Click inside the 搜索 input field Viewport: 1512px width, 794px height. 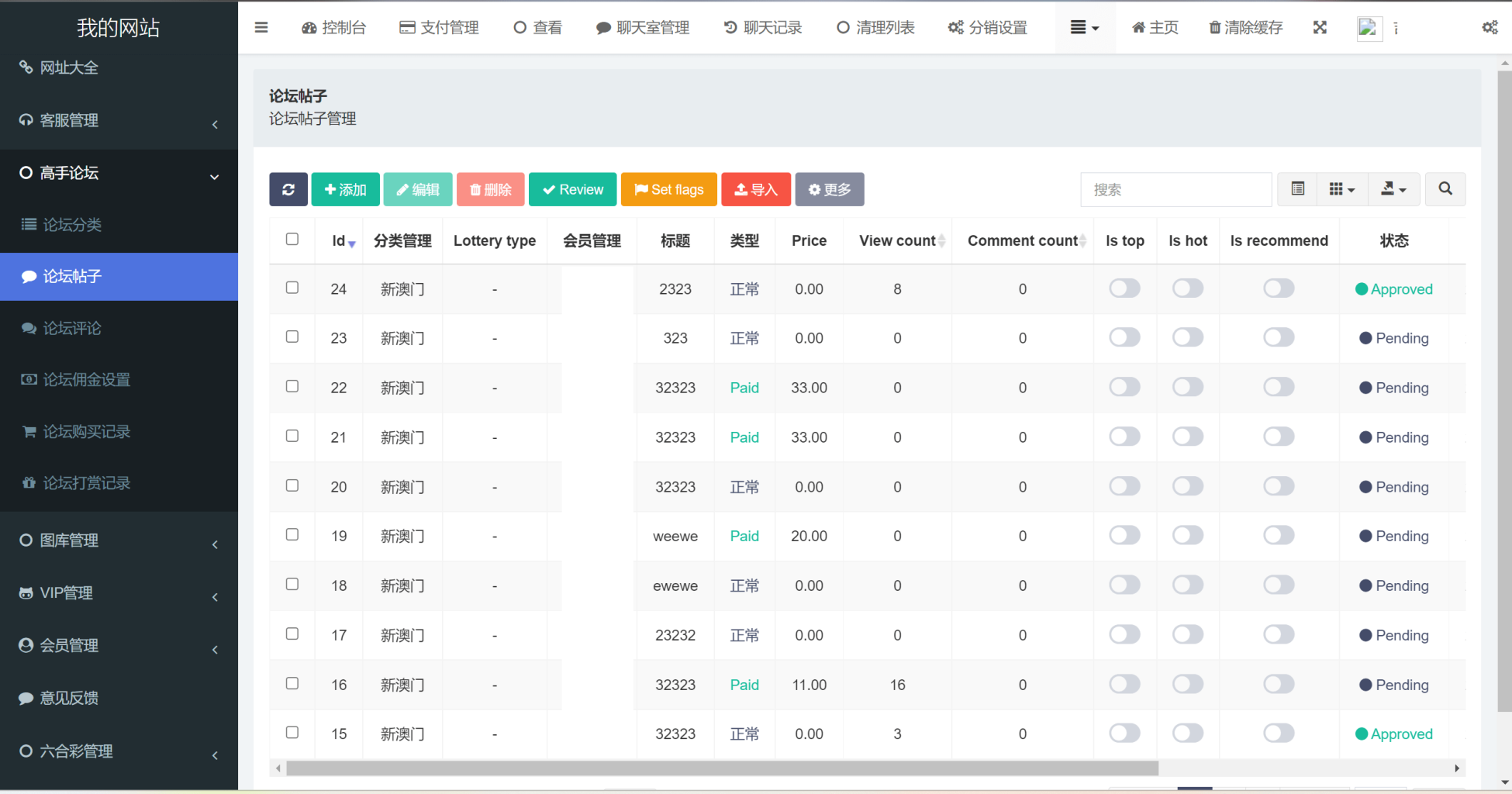[x=1175, y=189]
